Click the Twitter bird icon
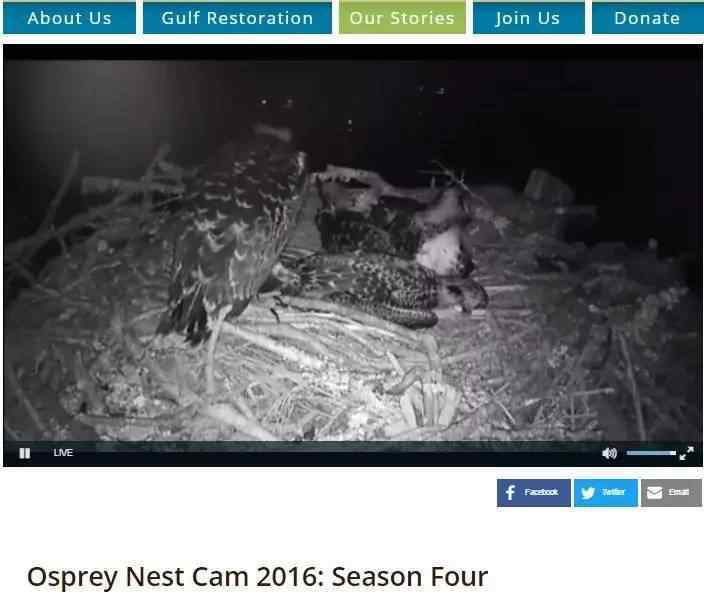 coord(588,493)
